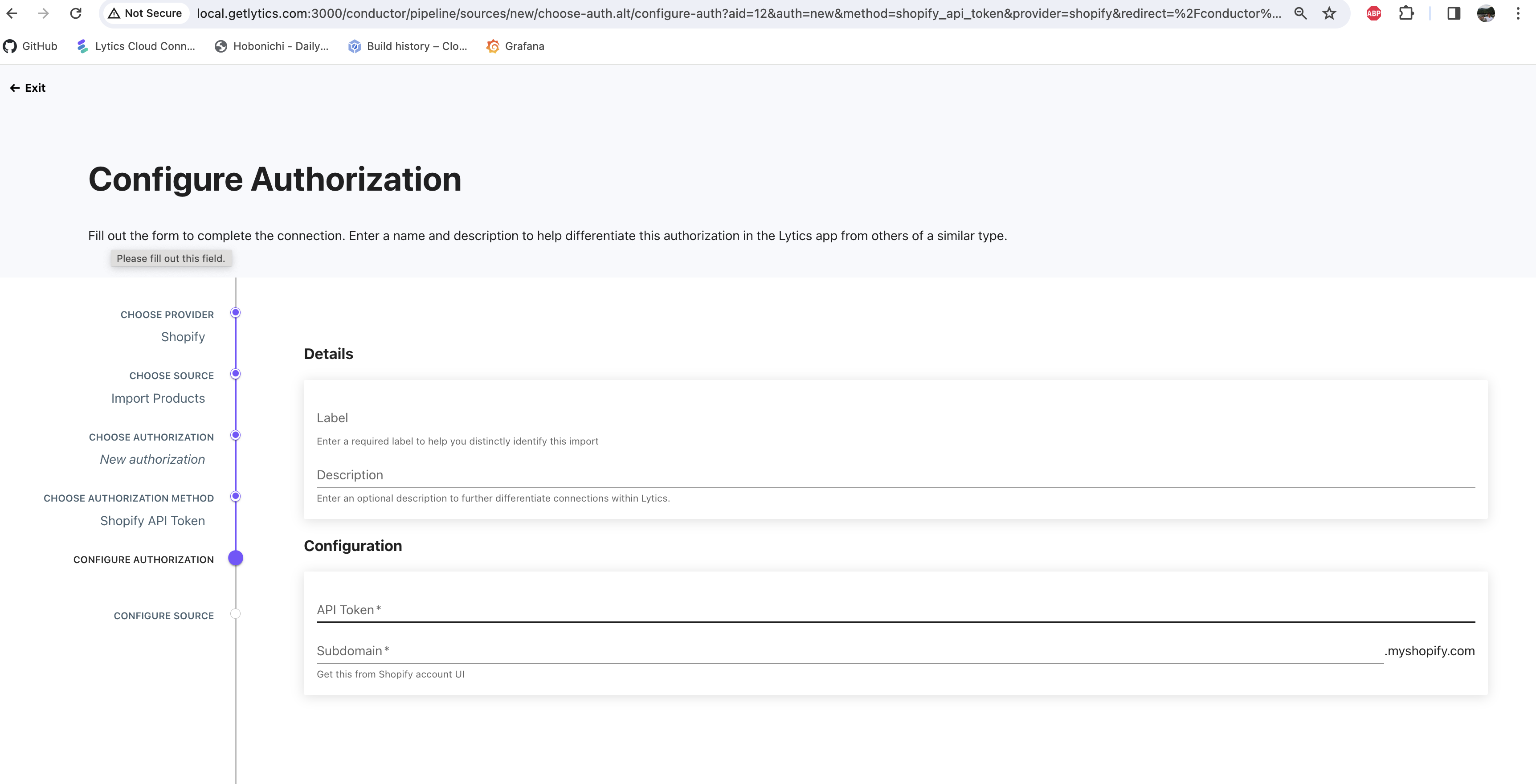Screen dimensions: 1536x784
Task: Click the Configure Authorization page title
Action: 275,180
